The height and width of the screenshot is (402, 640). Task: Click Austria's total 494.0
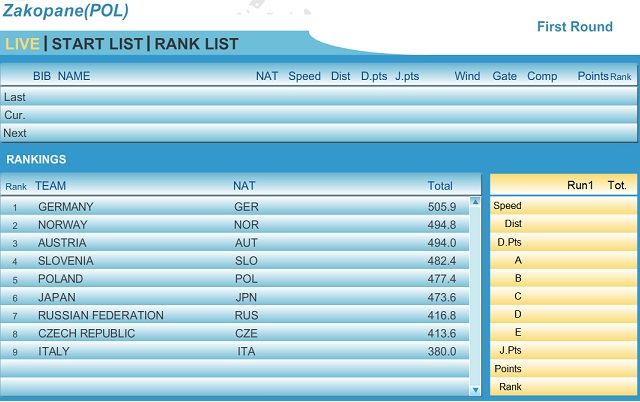[x=442, y=243]
